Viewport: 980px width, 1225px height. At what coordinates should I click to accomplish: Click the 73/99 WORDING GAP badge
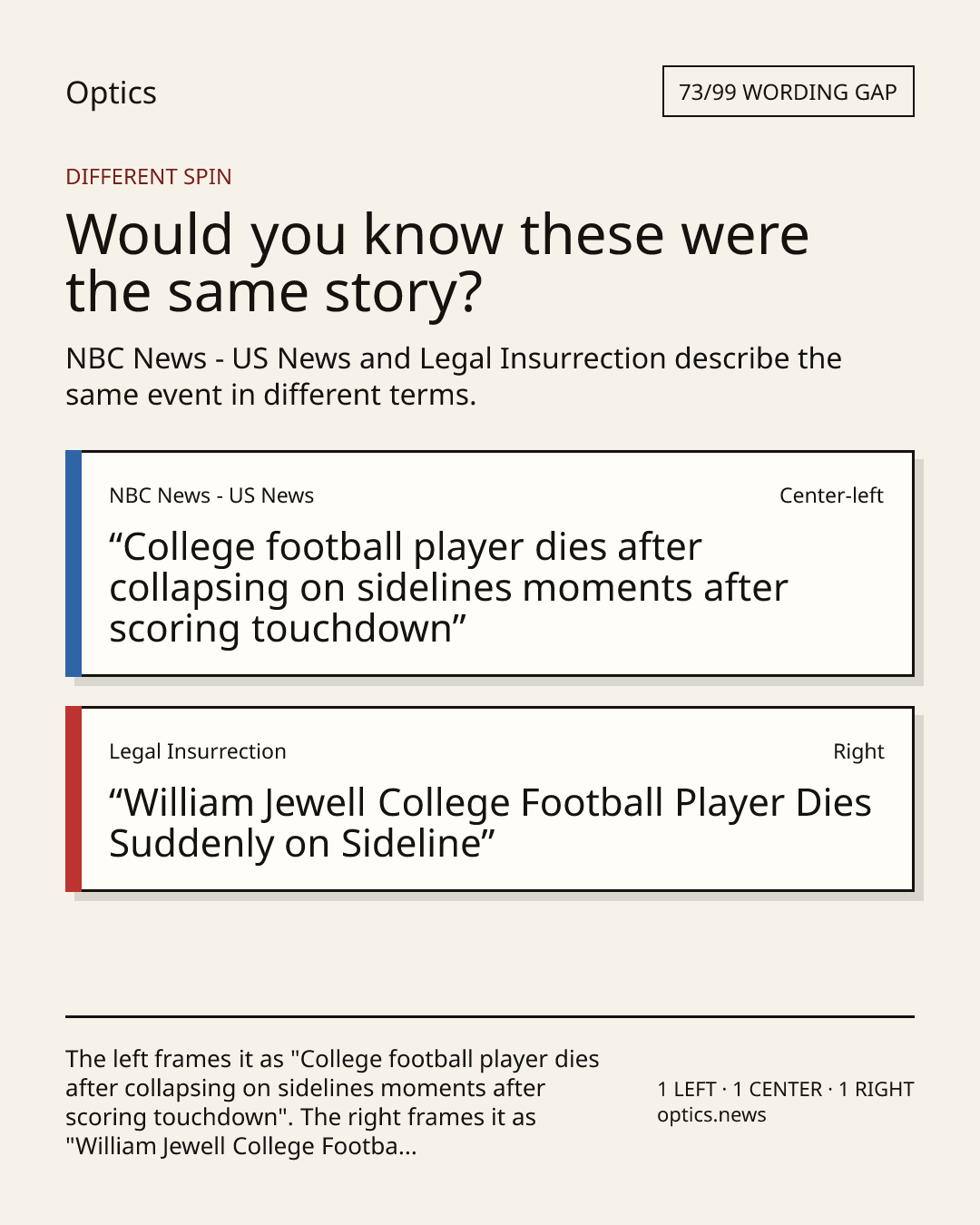[x=788, y=92]
